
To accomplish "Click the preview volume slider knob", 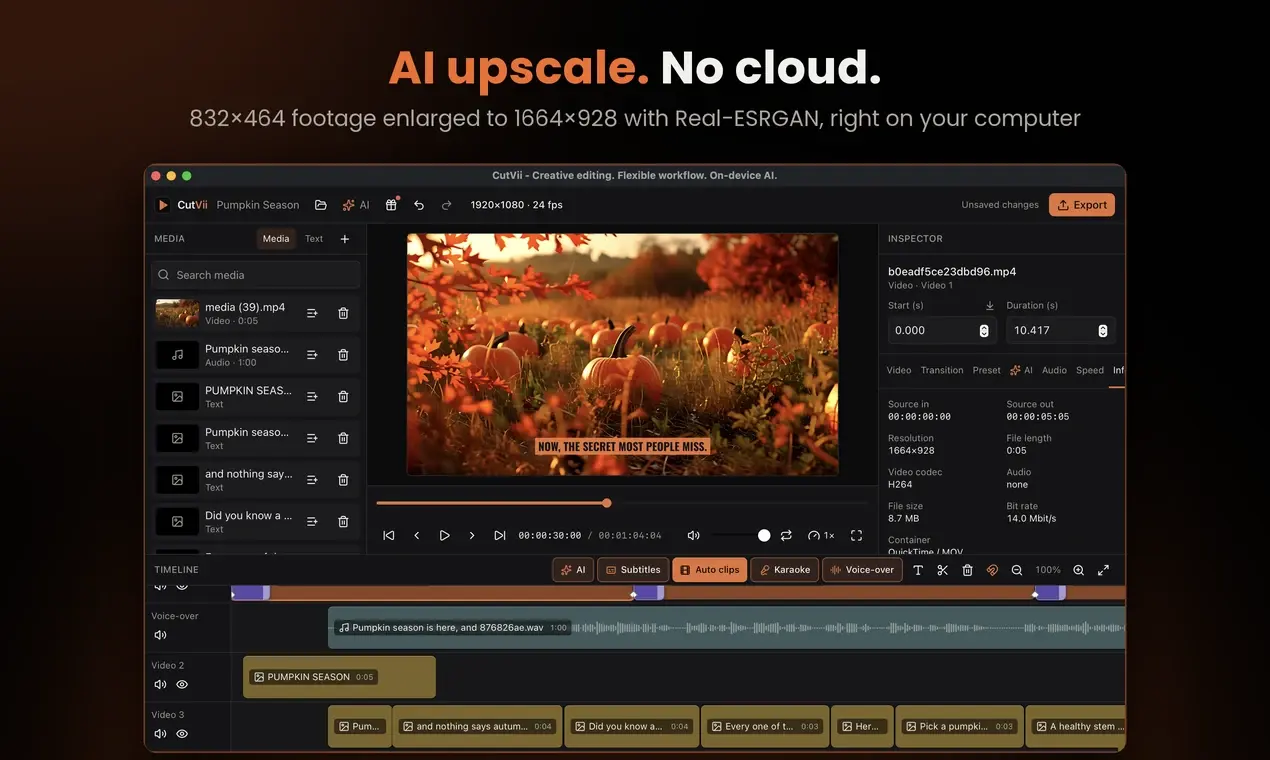I will pyautogui.click(x=764, y=536).
